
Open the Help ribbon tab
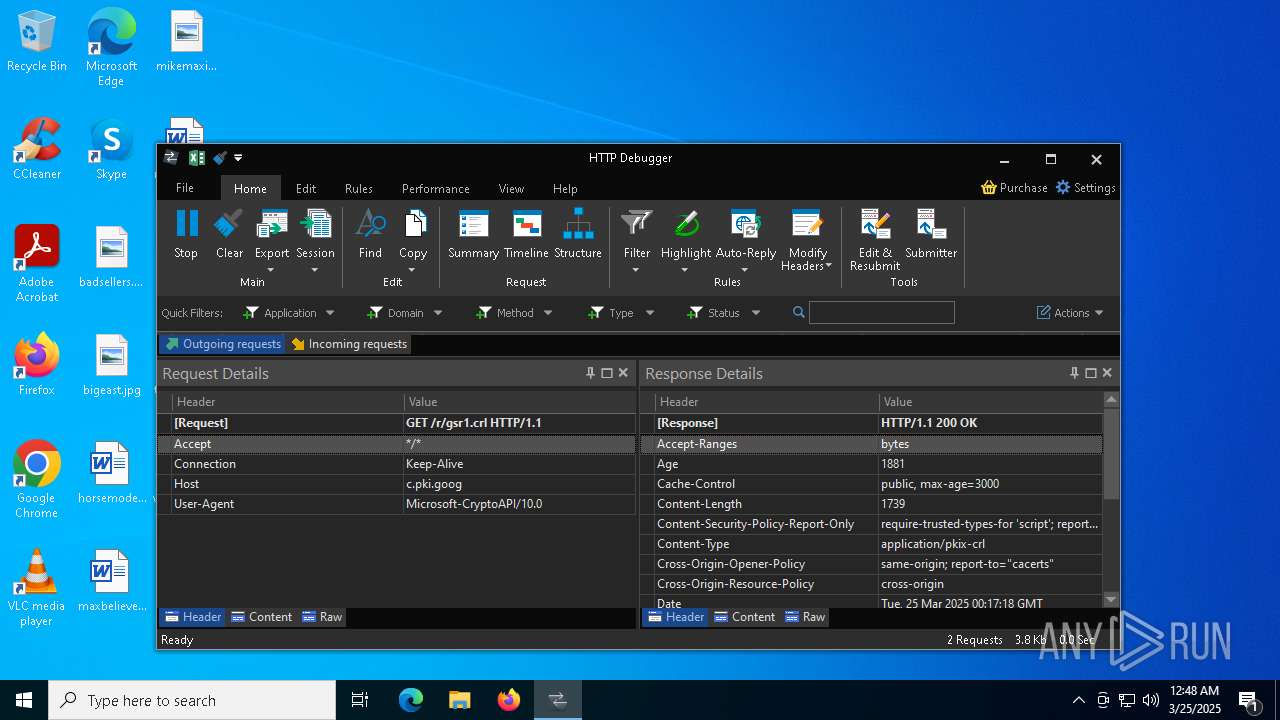coord(565,188)
